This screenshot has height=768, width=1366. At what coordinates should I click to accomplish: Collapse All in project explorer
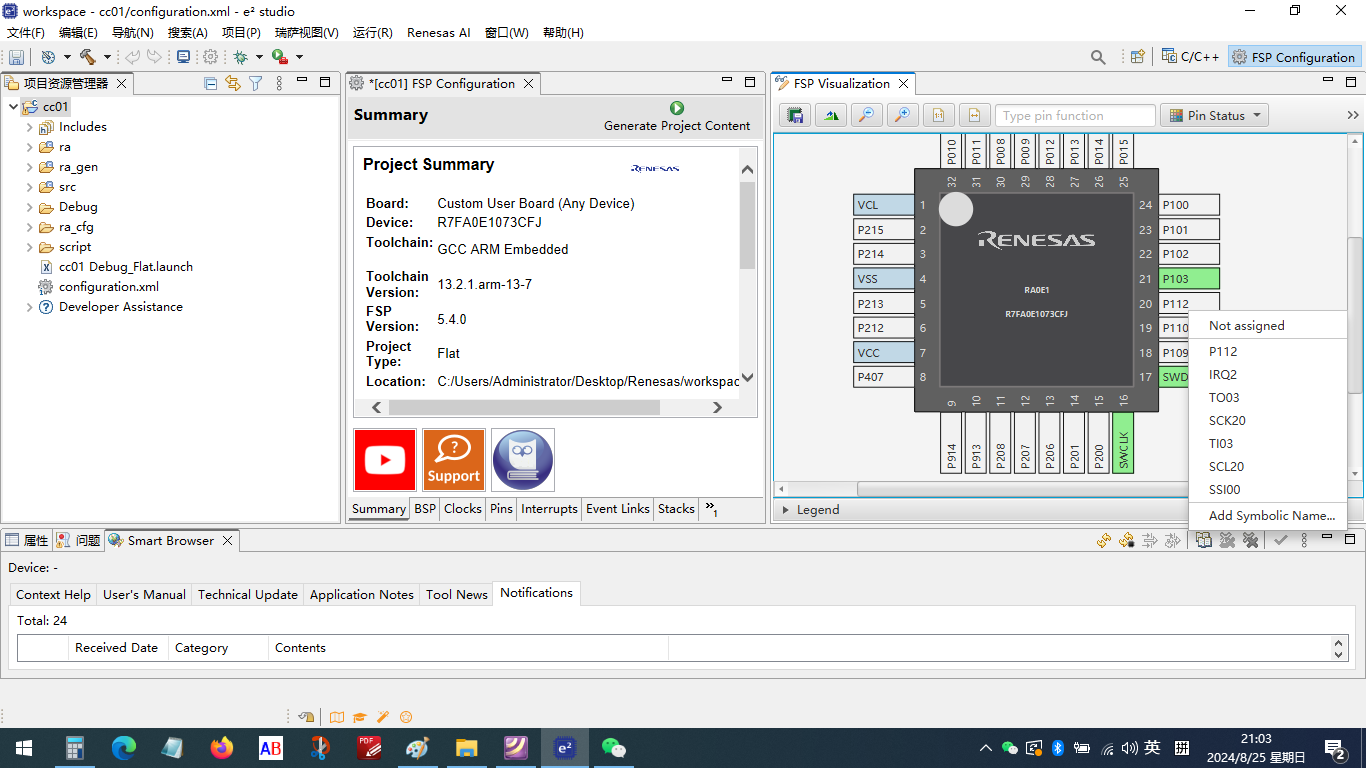[x=211, y=83]
